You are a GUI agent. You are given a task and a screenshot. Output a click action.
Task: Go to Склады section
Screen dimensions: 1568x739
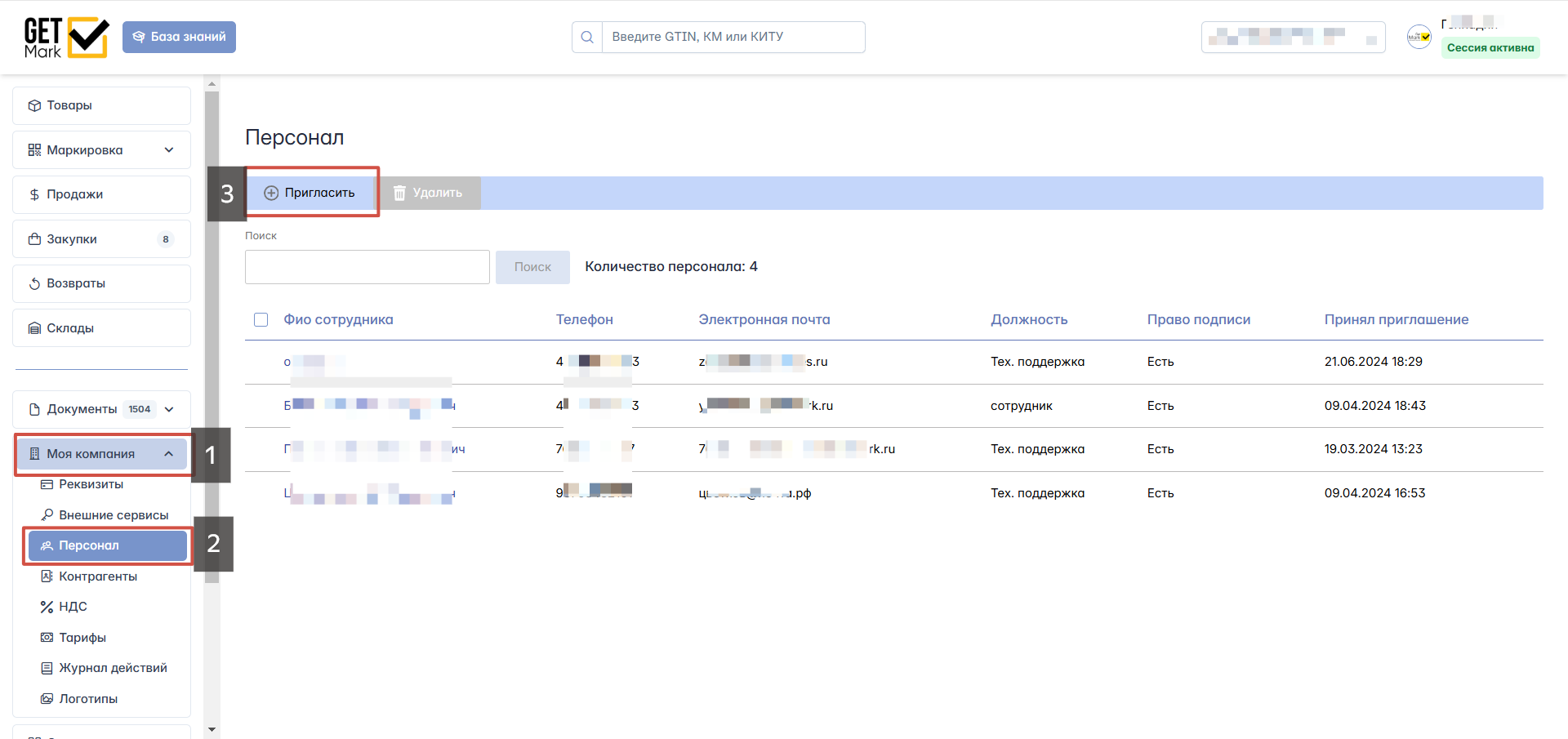(101, 328)
